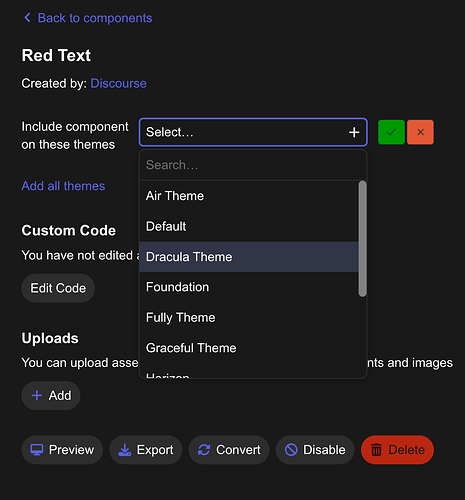465x500 pixels.
Task: Choose Dracula Theme from the list
Action: 249,257
